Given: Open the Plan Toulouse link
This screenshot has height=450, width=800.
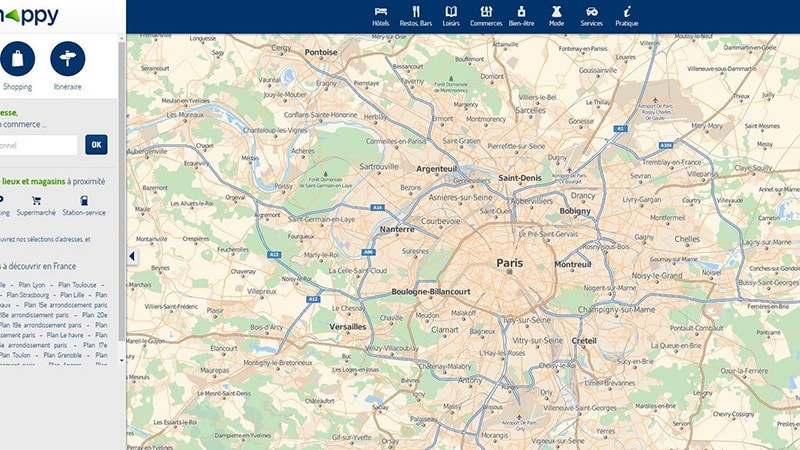Looking at the screenshot, I should coord(77,285).
